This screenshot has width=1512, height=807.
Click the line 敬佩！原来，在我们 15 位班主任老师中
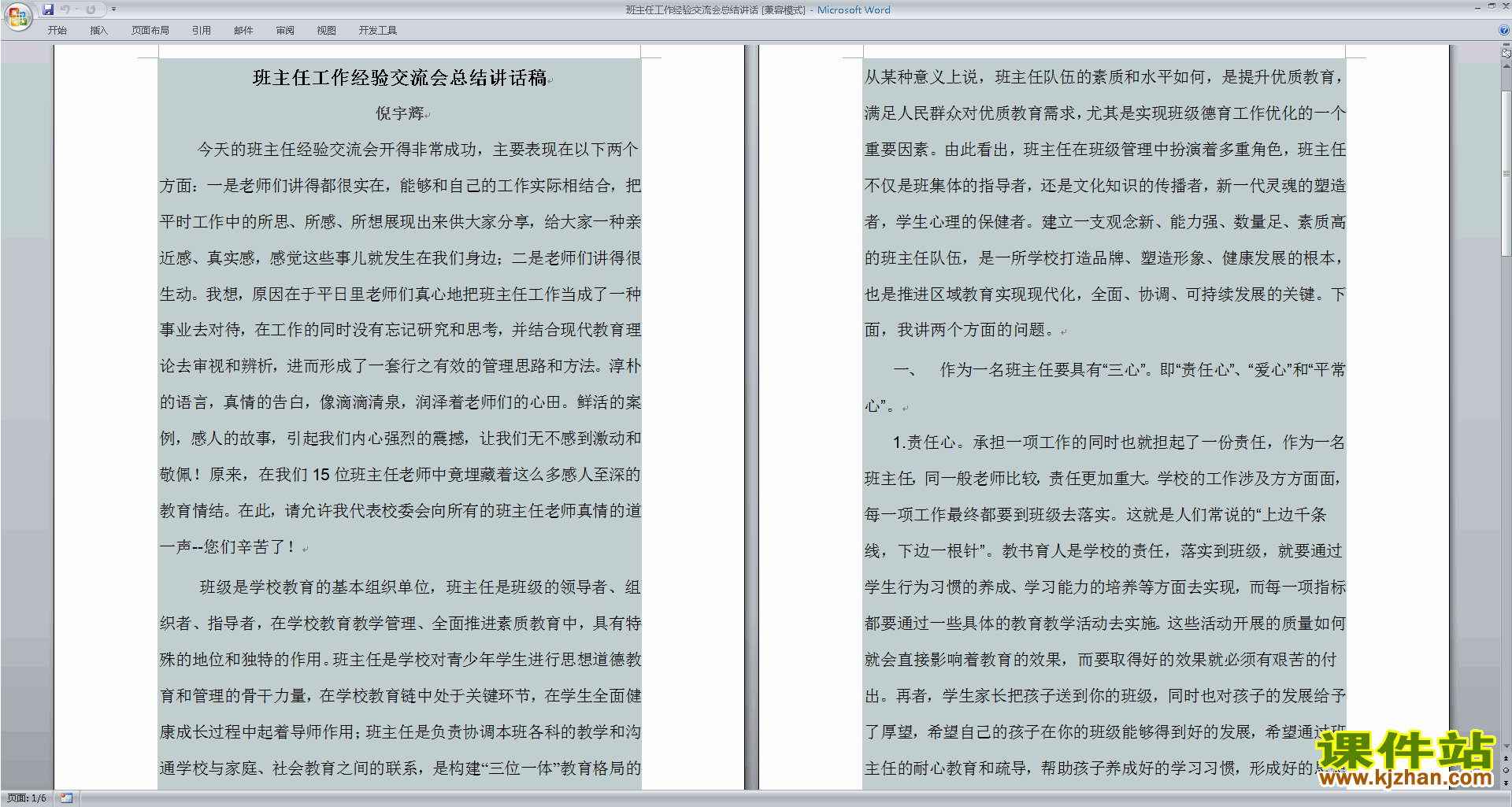click(400, 475)
